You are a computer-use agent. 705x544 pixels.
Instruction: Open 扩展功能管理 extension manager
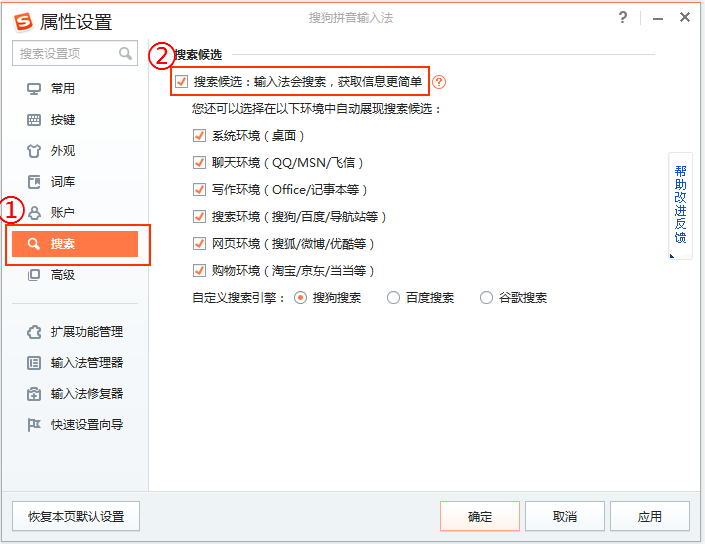[x=86, y=332]
